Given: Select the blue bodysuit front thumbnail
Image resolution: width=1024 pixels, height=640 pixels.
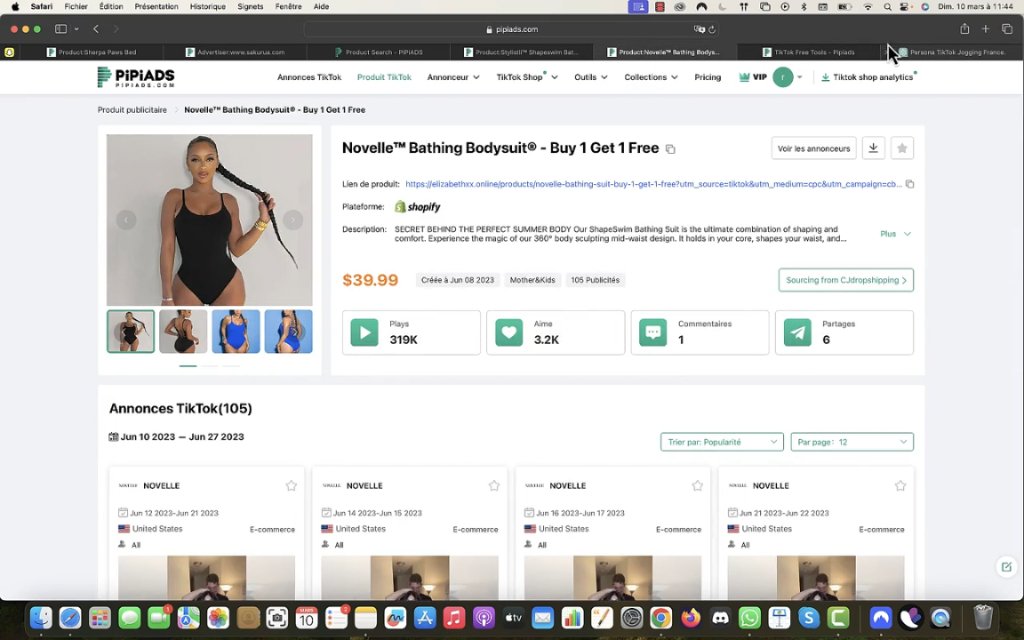Looking at the screenshot, I should click(x=236, y=332).
